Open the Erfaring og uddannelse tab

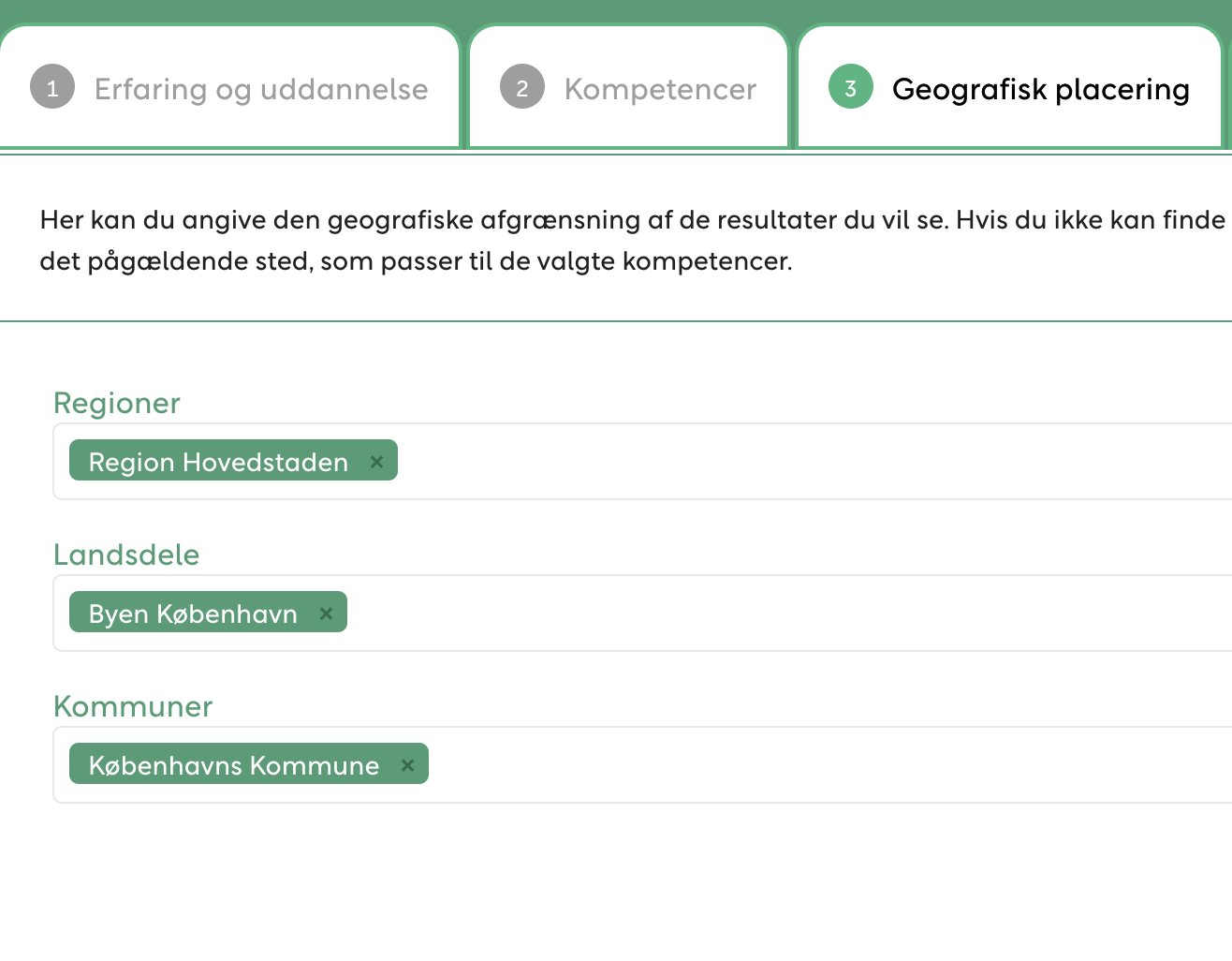260,89
